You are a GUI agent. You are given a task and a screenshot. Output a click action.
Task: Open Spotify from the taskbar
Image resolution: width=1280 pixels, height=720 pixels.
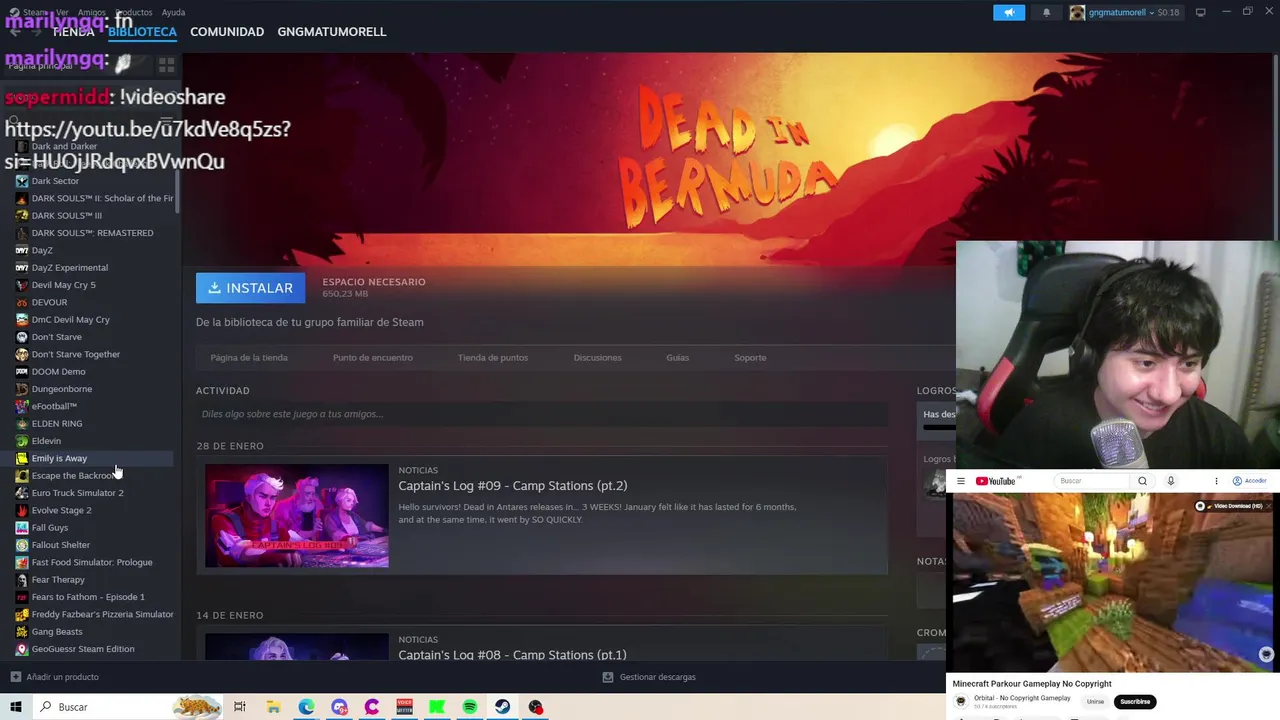tap(470, 707)
